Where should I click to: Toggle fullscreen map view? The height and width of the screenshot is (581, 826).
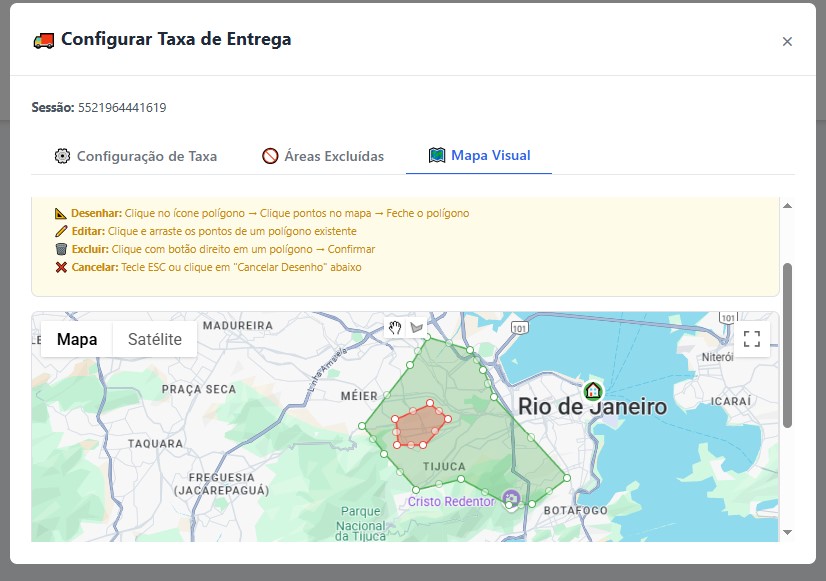click(x=752, y=338)
